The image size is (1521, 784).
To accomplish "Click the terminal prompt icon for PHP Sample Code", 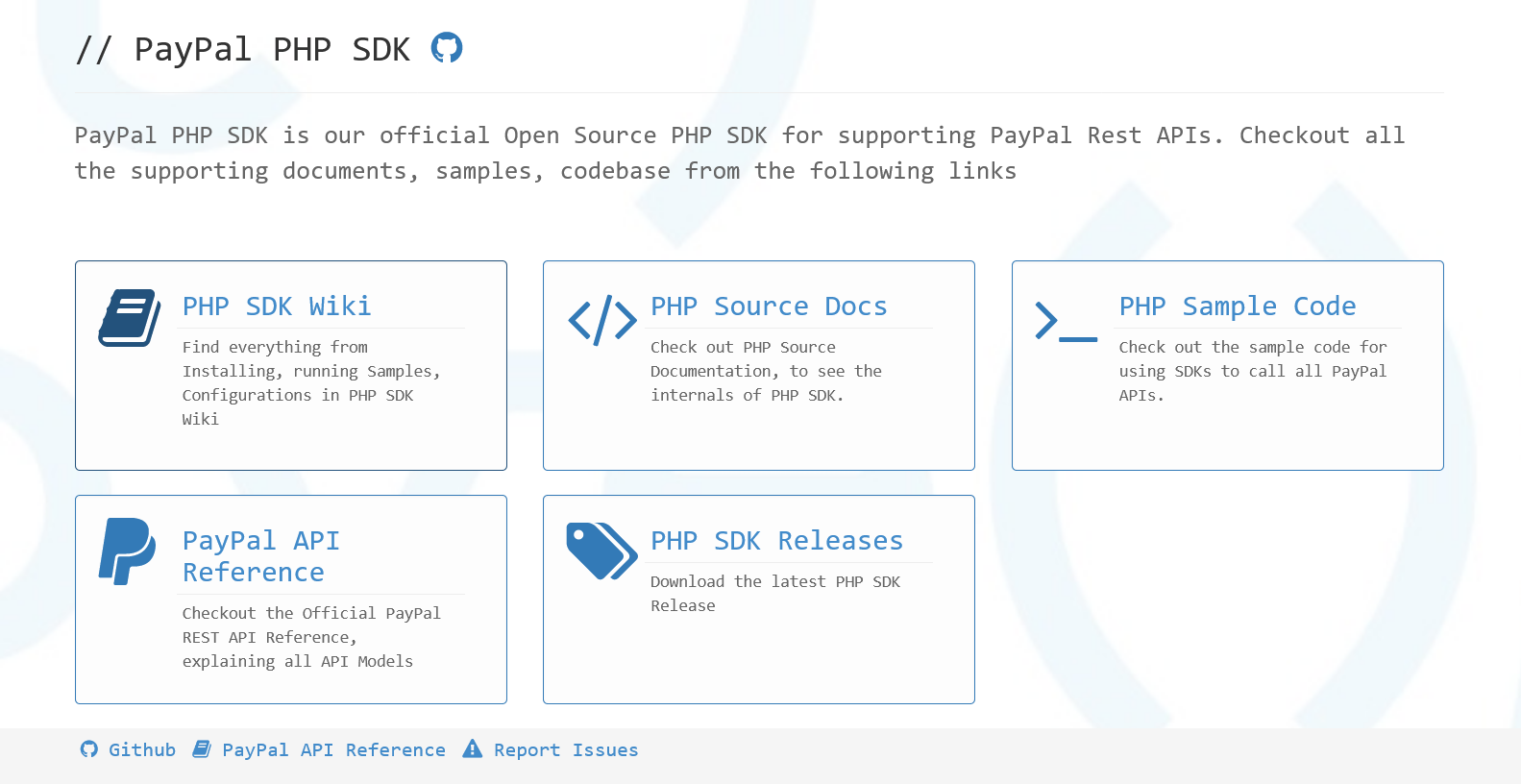I will click(1067, 321).
